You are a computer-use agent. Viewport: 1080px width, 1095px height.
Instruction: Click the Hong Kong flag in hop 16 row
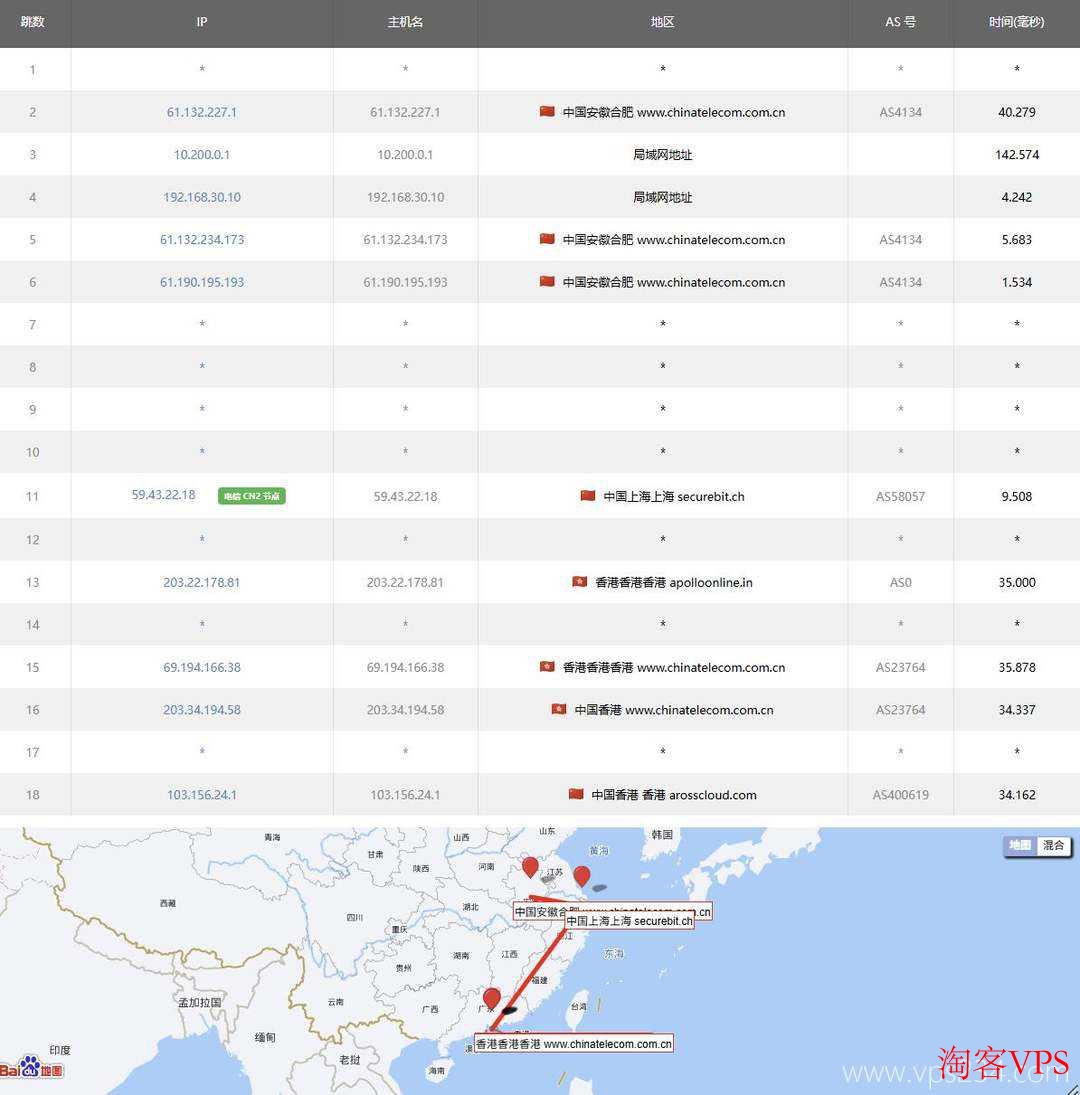coord(559,710)
